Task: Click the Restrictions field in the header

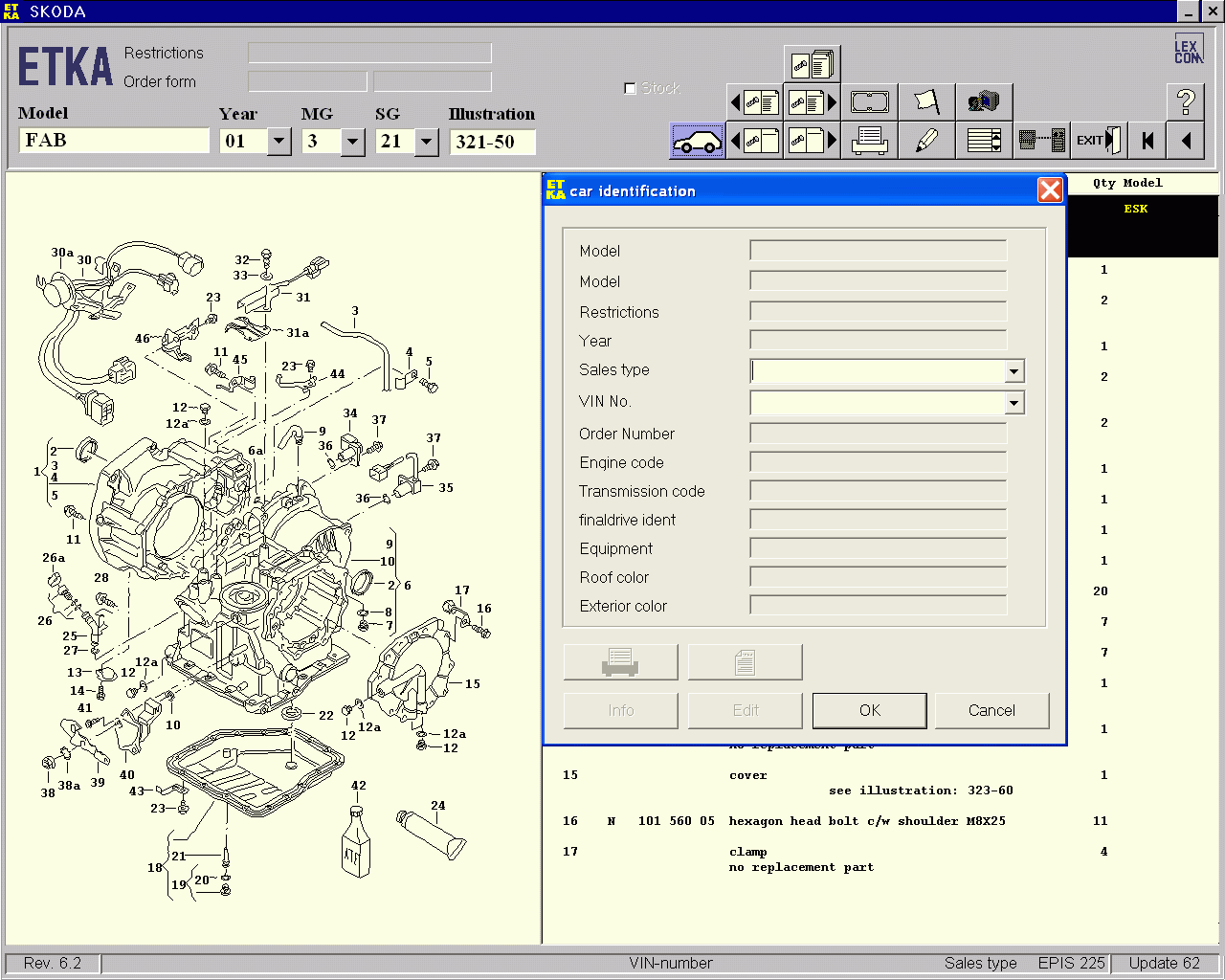Action: point(369,53)
